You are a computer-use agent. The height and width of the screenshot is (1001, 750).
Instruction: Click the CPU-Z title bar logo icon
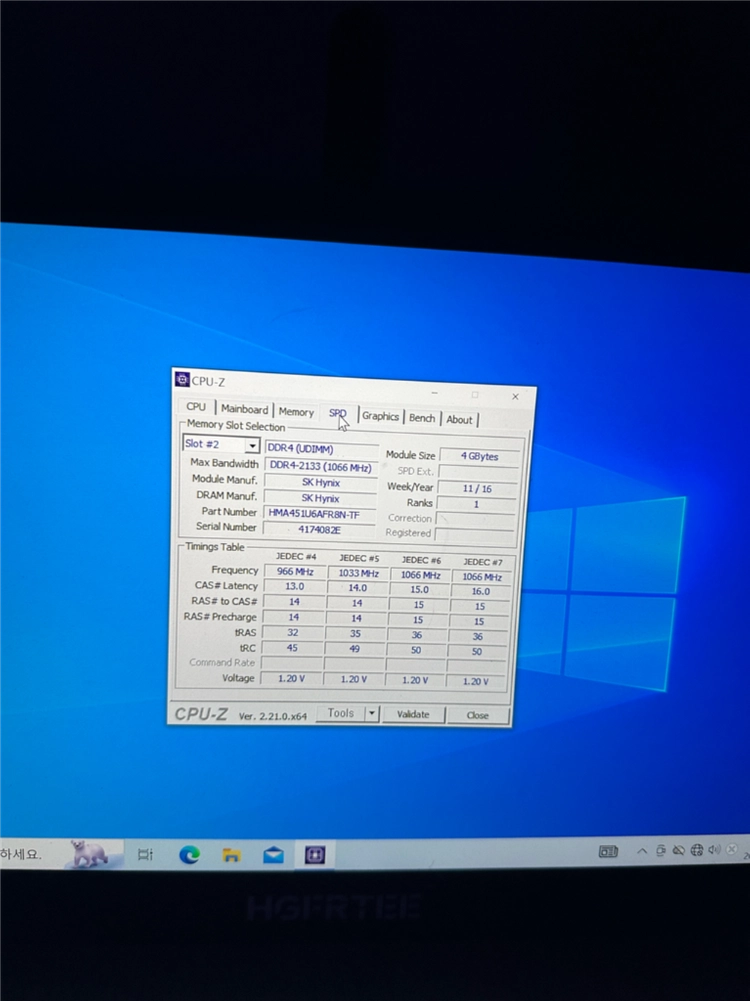tap(182, 380)
